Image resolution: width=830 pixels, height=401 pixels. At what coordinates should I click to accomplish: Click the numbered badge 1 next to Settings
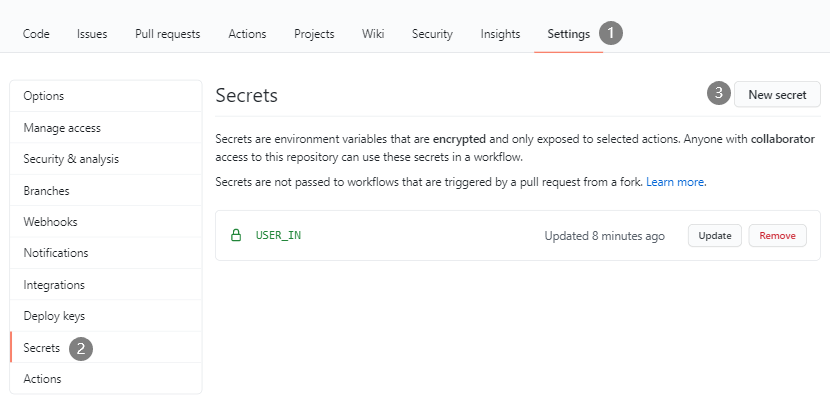coord(611,33)
